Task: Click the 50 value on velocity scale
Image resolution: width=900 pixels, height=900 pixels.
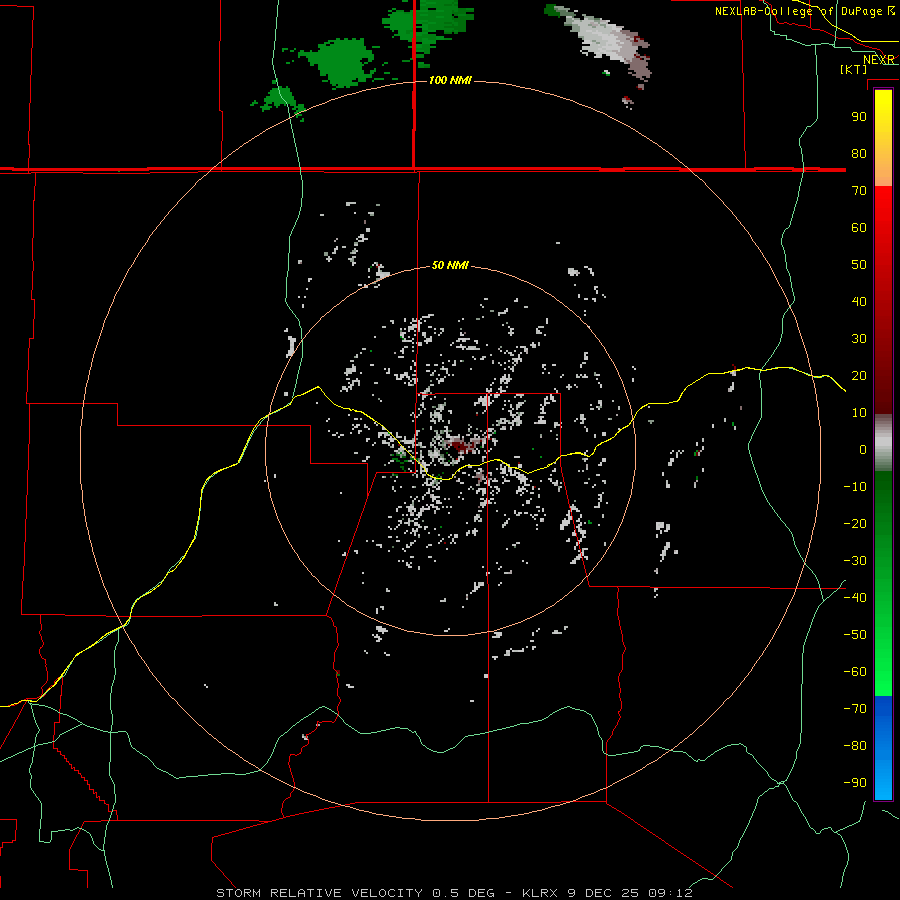Action: pos(859,265)
